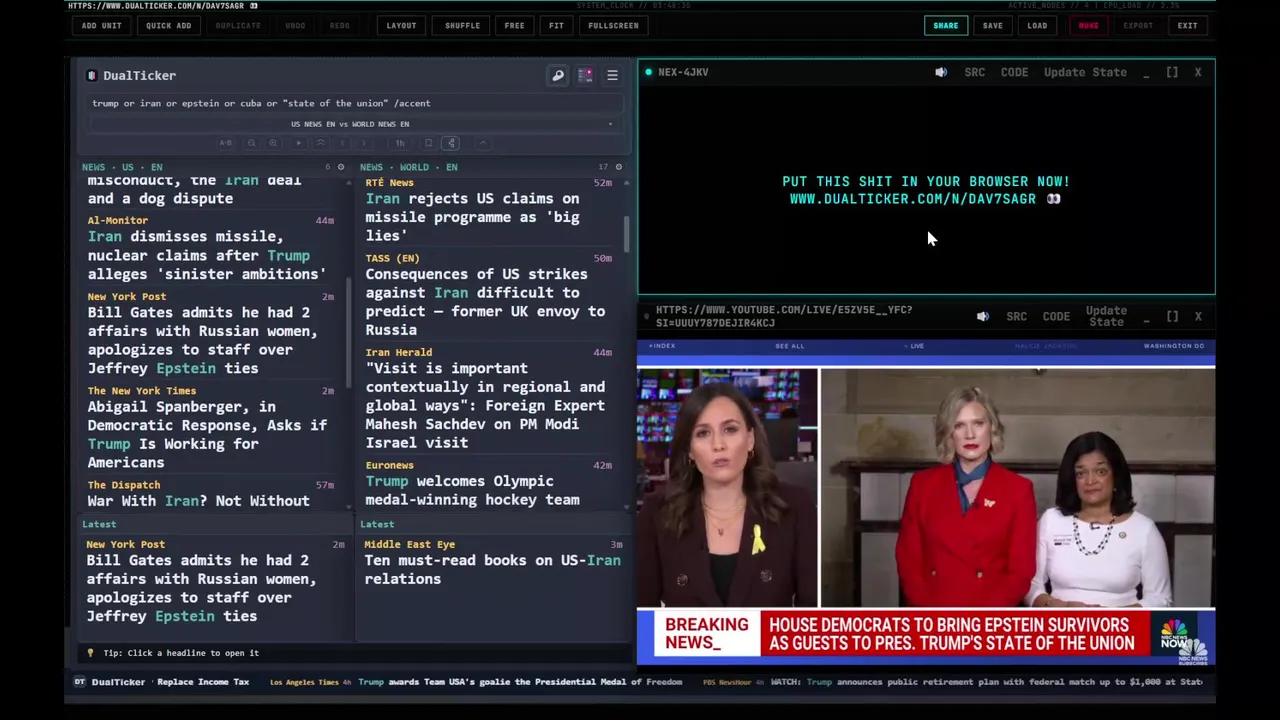
Task: Click the SAVE button
Action: coord(992,25)
